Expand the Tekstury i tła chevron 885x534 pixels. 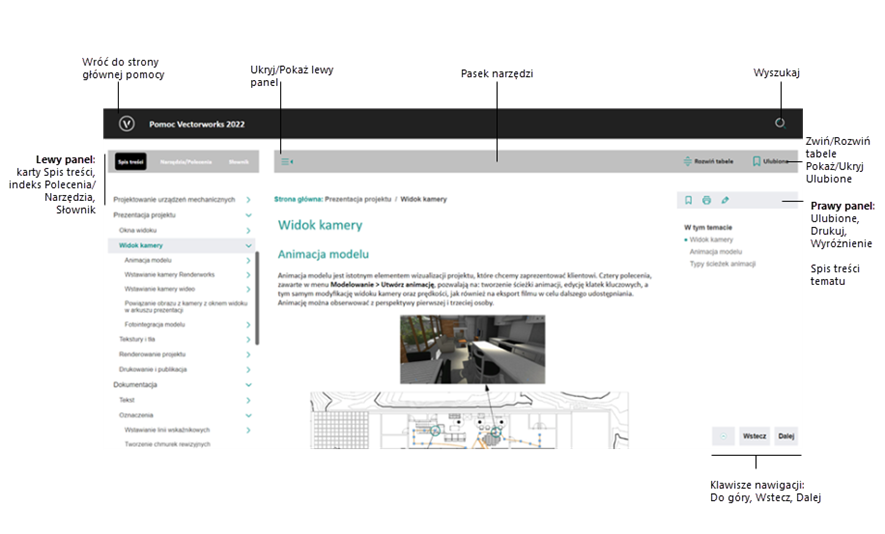(x=248, y=339)
